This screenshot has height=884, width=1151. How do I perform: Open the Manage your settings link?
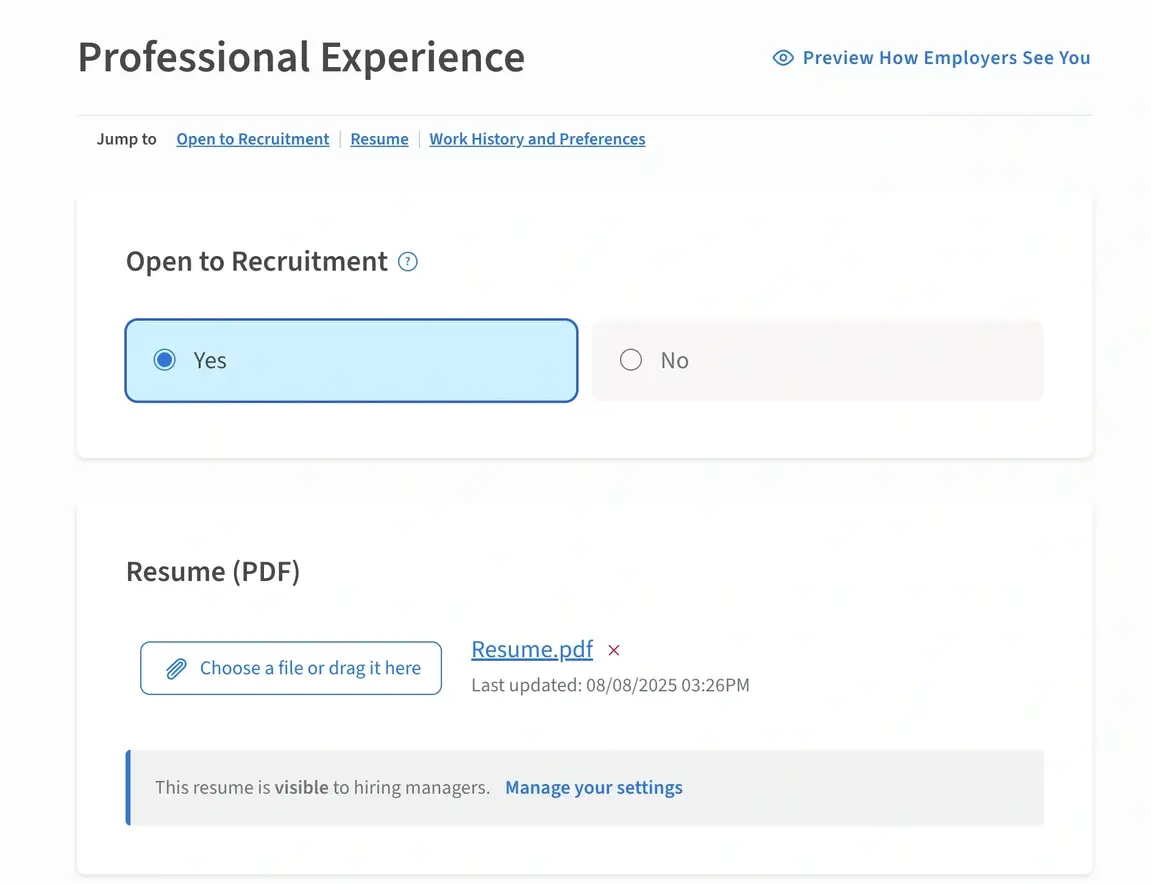click(x=594, y=787)
